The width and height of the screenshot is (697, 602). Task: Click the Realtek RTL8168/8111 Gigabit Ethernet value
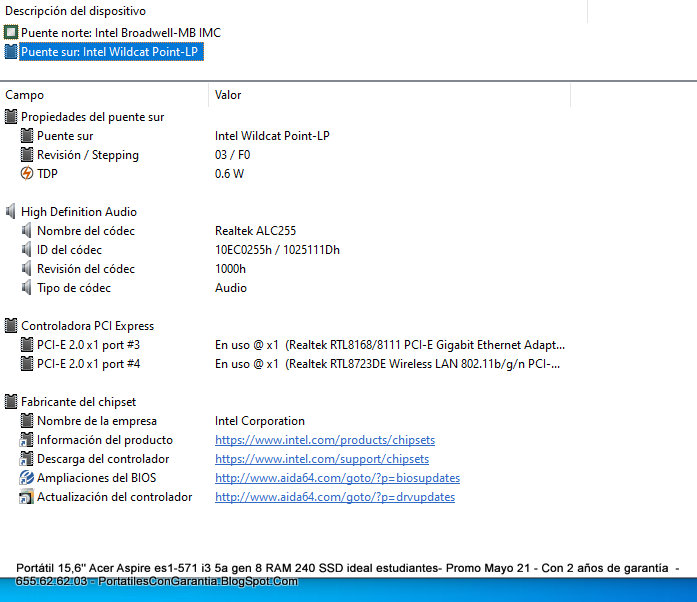pyautogui.click(x=390, y=345)
